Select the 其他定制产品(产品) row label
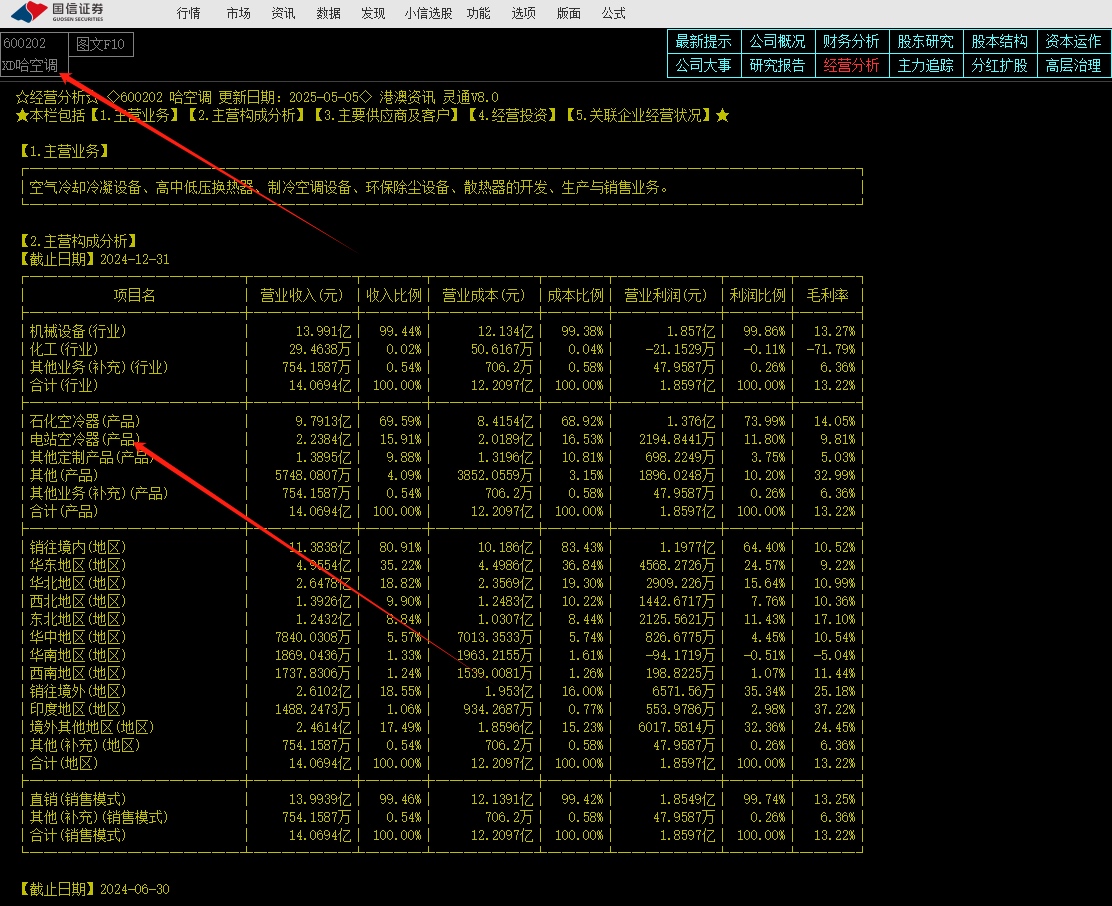Screen dimensions: 1112x906 click(92, 457)
